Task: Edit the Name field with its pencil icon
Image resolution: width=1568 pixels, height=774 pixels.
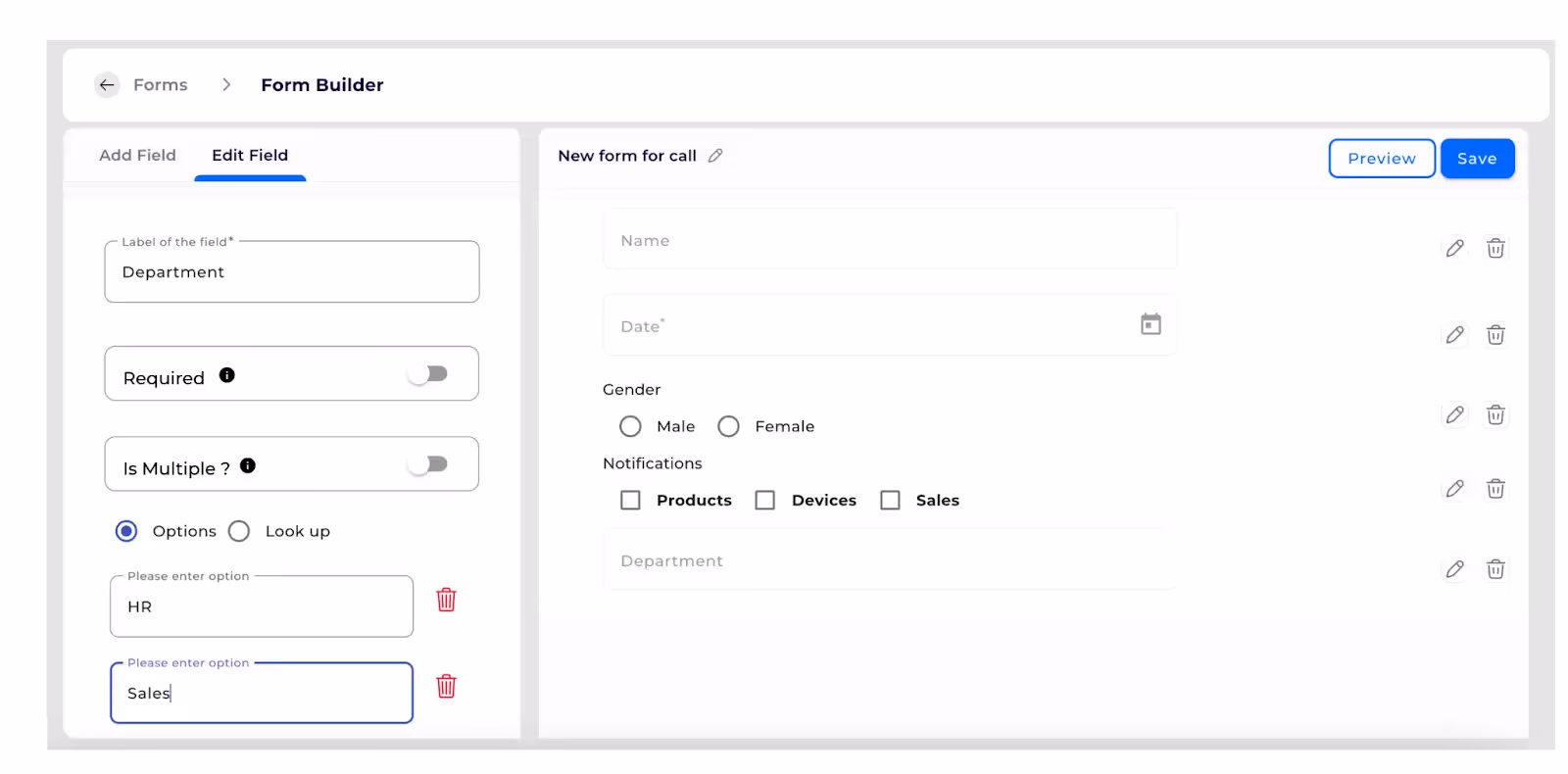Action: 1455,249
